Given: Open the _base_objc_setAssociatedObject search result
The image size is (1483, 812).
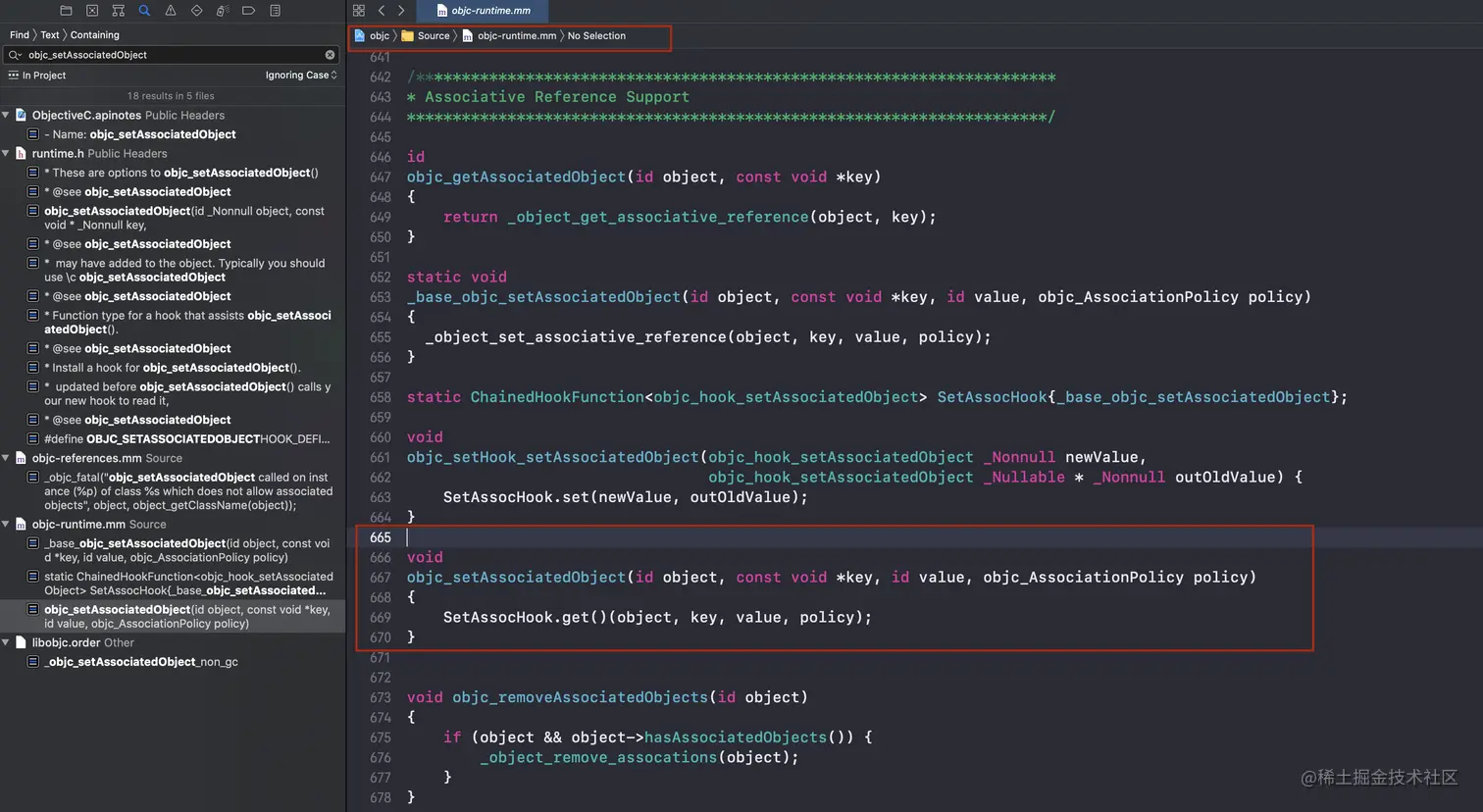Looking at the screenshot, I should [173, 550].
